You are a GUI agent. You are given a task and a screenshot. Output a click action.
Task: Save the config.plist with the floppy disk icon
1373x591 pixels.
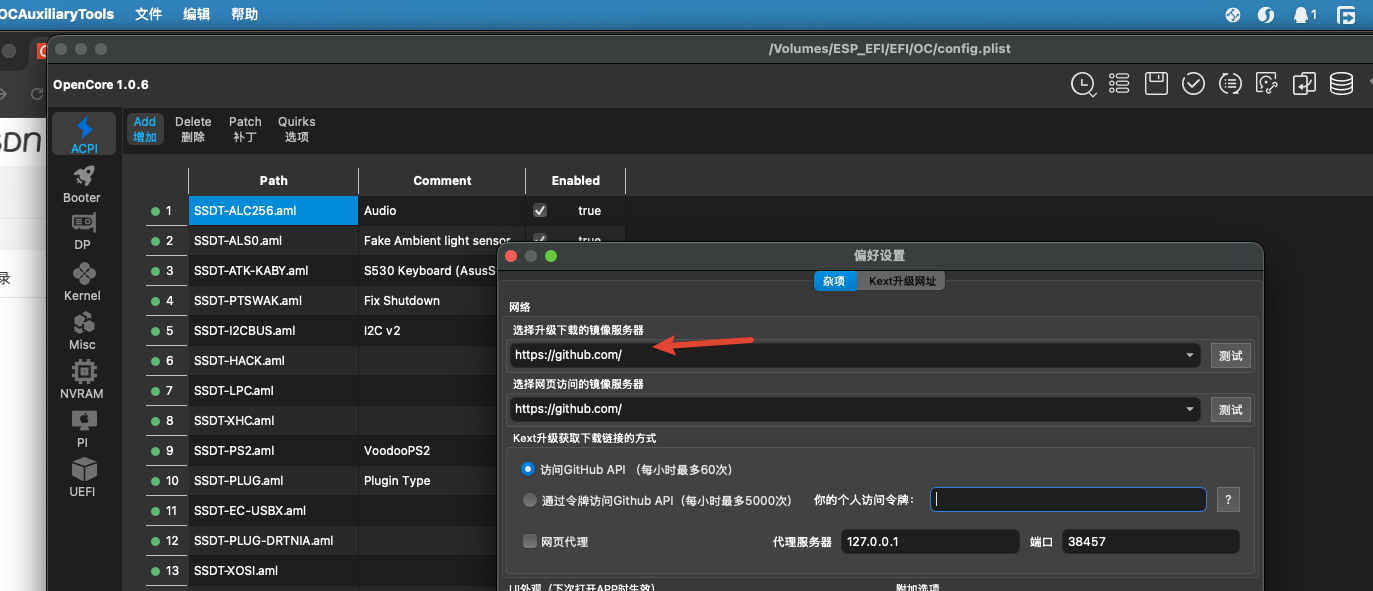(1156, 84)
